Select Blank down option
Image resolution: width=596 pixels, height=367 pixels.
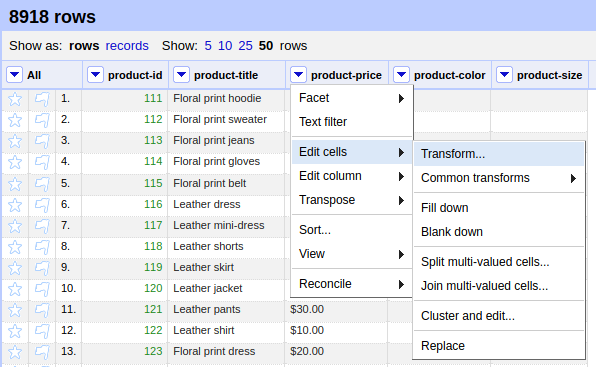499,232
